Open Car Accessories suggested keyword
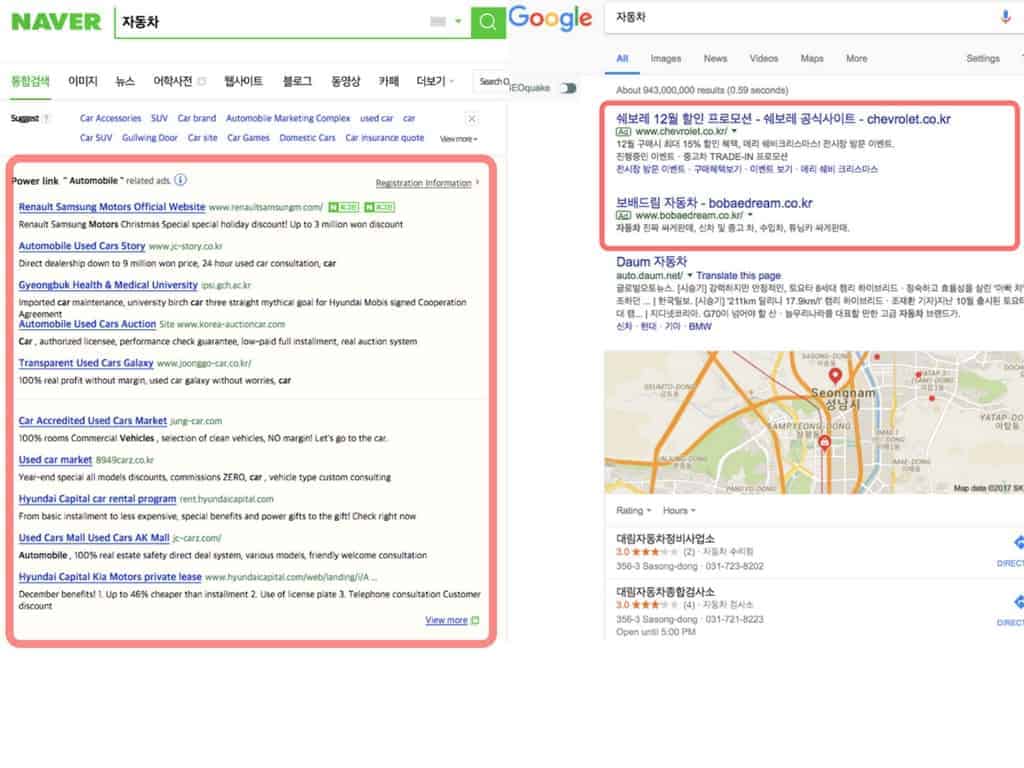Image resolution: width=1024 pixels, height=768 pixels. tap(110, 118)
